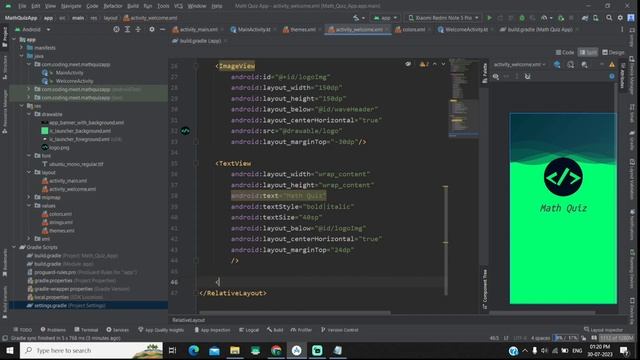Viewport: 640px width, 360px height.
Task: Run the app with green play button
Action: click(489, 18)
